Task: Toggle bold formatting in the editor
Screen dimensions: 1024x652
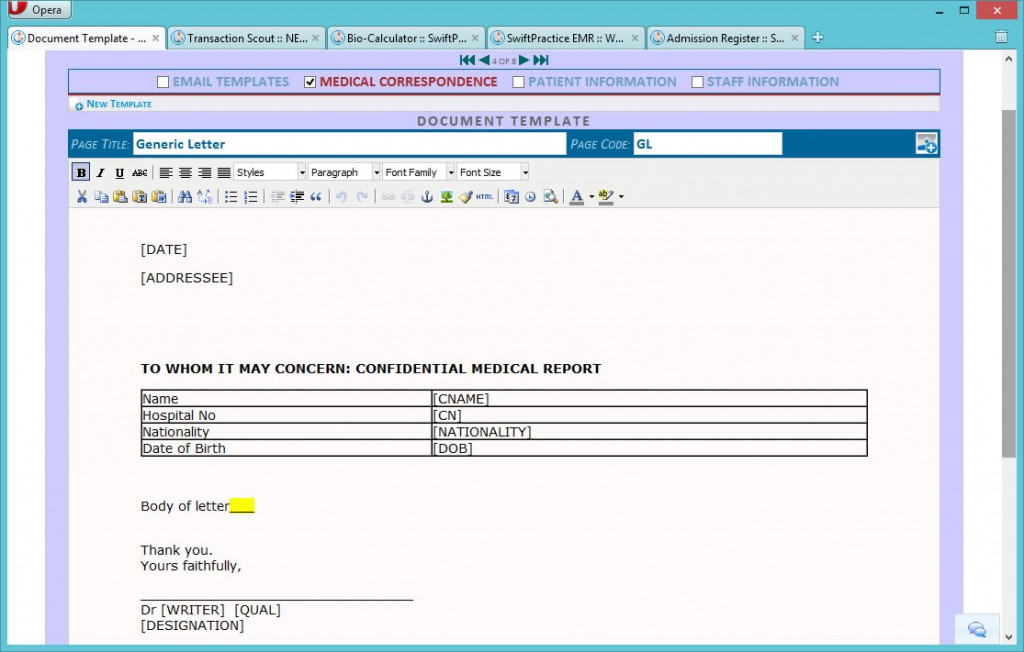Action: coord(80,171)
